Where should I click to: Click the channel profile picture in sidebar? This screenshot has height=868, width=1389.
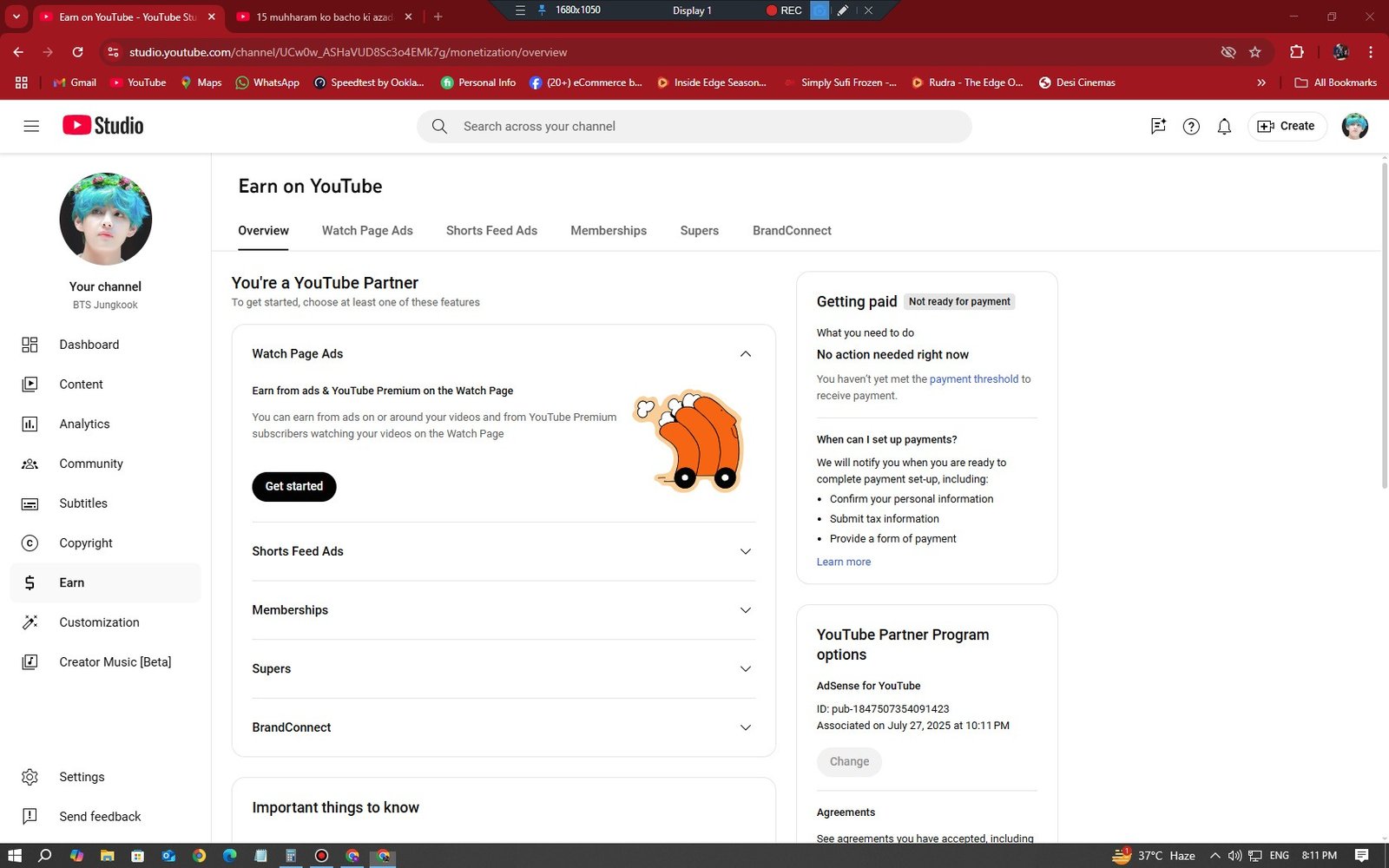point(106,219)
